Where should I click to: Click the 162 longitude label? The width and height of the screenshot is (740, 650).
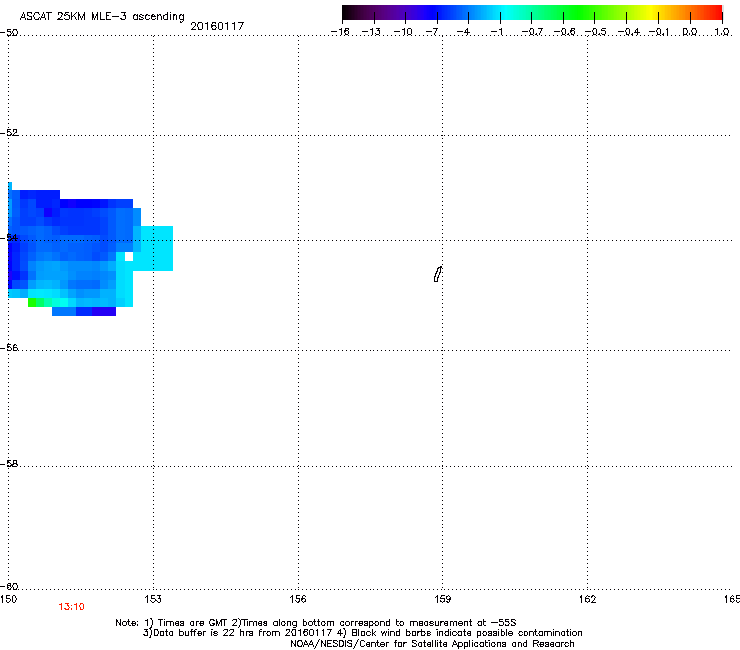coord(587,599)
